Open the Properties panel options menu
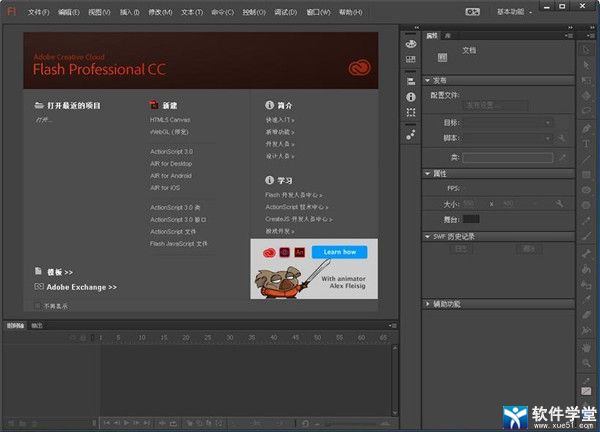The image size is (600, 432). pyautogui.click(x=569, y=36)
